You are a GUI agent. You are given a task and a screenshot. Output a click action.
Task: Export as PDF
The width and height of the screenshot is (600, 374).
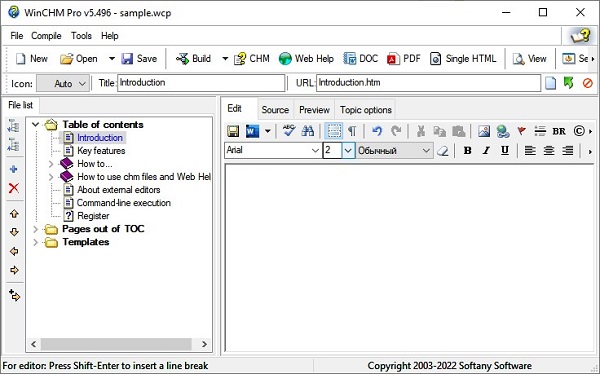(x=403, y=59)
